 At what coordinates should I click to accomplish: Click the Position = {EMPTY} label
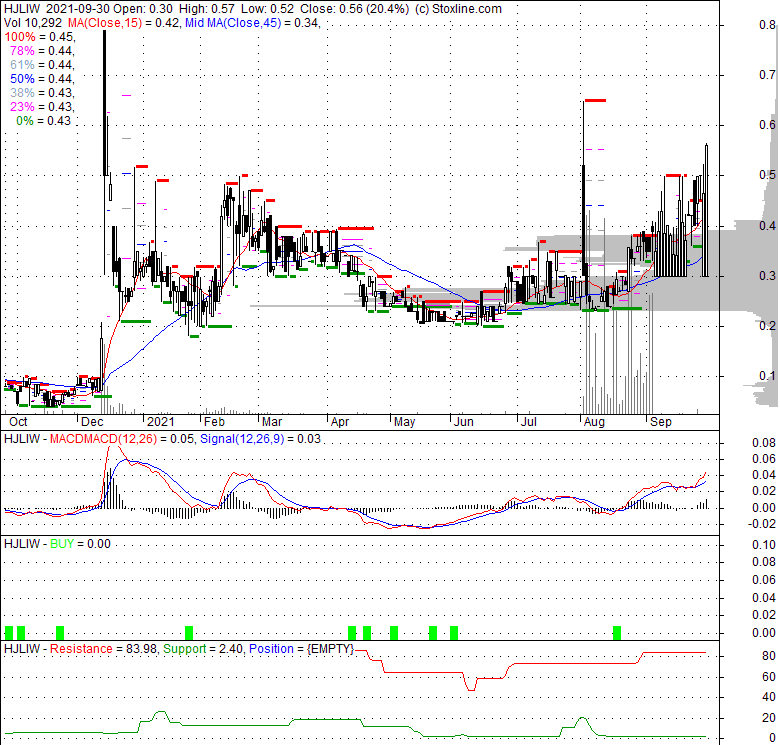click(301, 649)
